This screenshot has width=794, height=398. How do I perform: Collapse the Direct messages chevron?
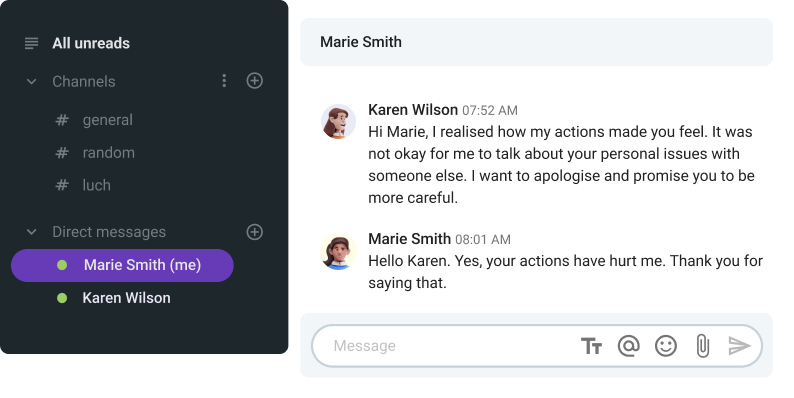[x=31, y=232]
